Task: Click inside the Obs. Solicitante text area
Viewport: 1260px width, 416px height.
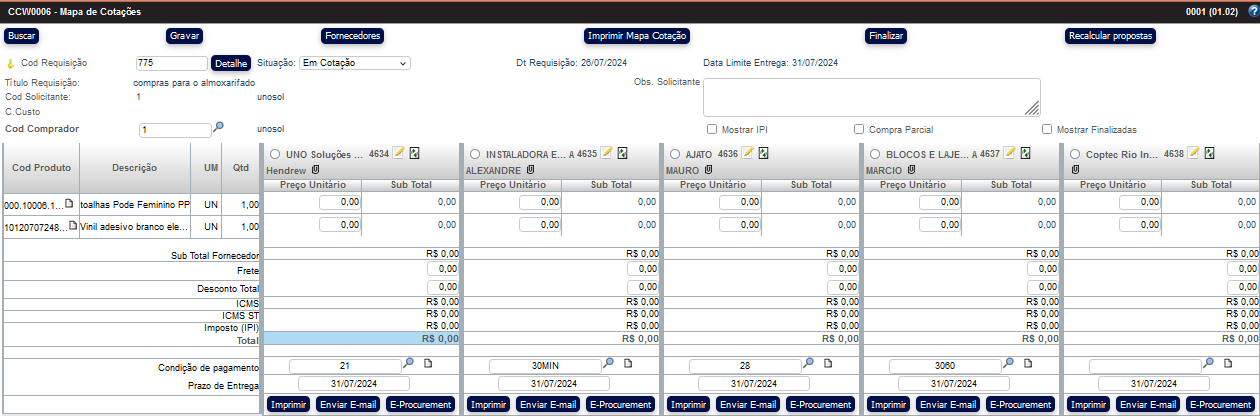Action: coord(871,97)
